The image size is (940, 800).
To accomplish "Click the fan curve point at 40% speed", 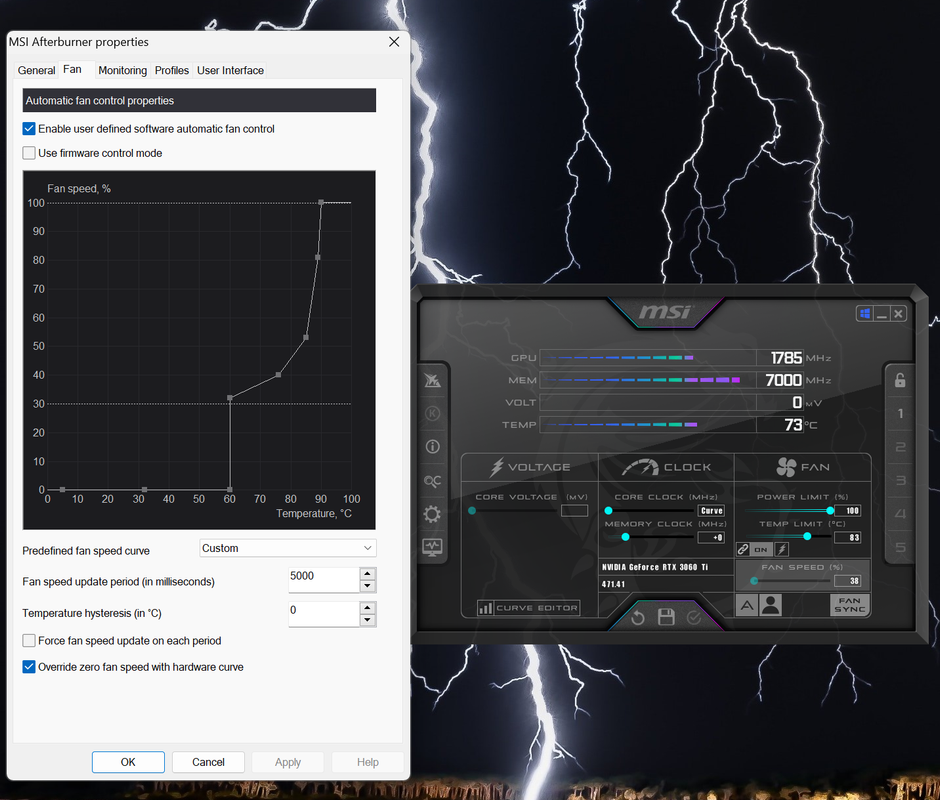I will point(278,375).
